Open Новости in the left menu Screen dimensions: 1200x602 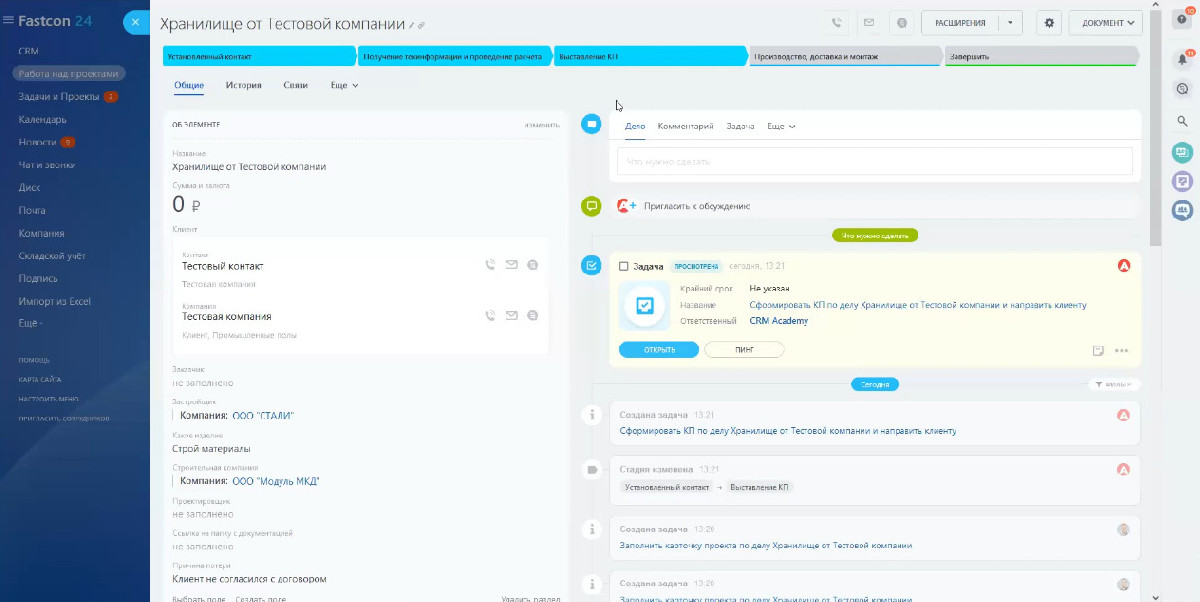(38, 142)
